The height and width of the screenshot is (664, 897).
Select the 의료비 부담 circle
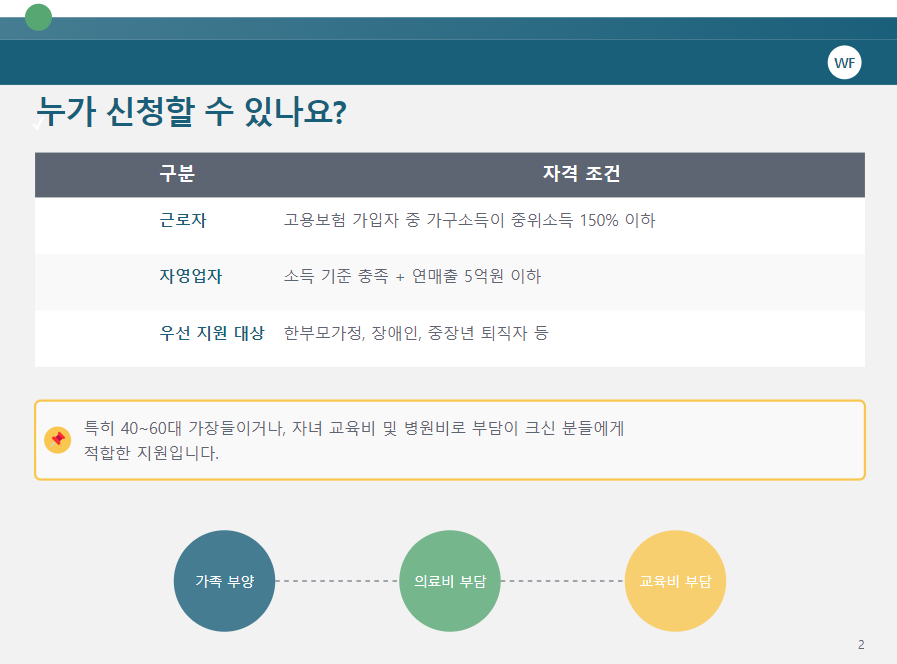click(450, 581)
